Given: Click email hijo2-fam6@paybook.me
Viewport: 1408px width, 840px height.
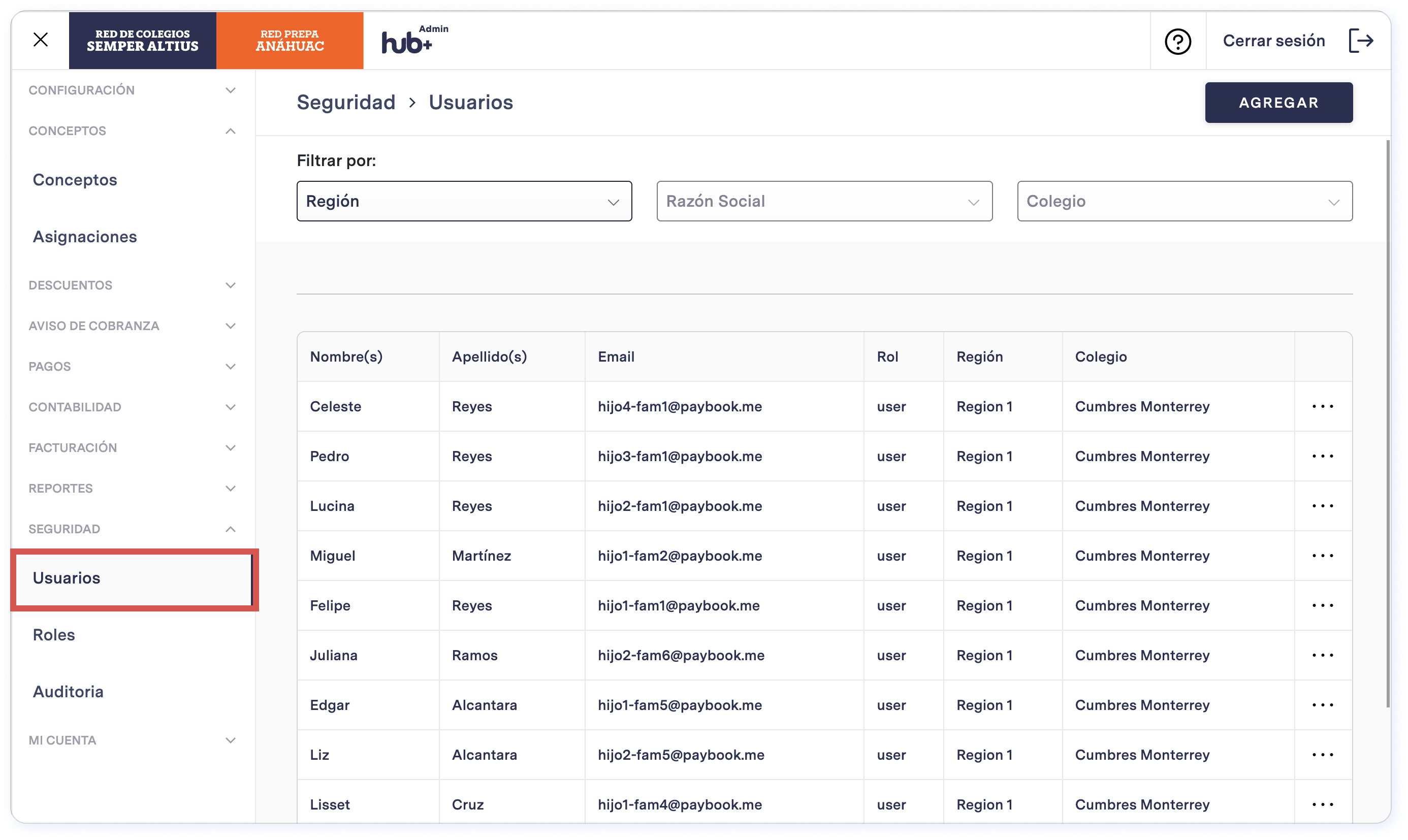Looking at the screenshot, I should click(681, 656).
